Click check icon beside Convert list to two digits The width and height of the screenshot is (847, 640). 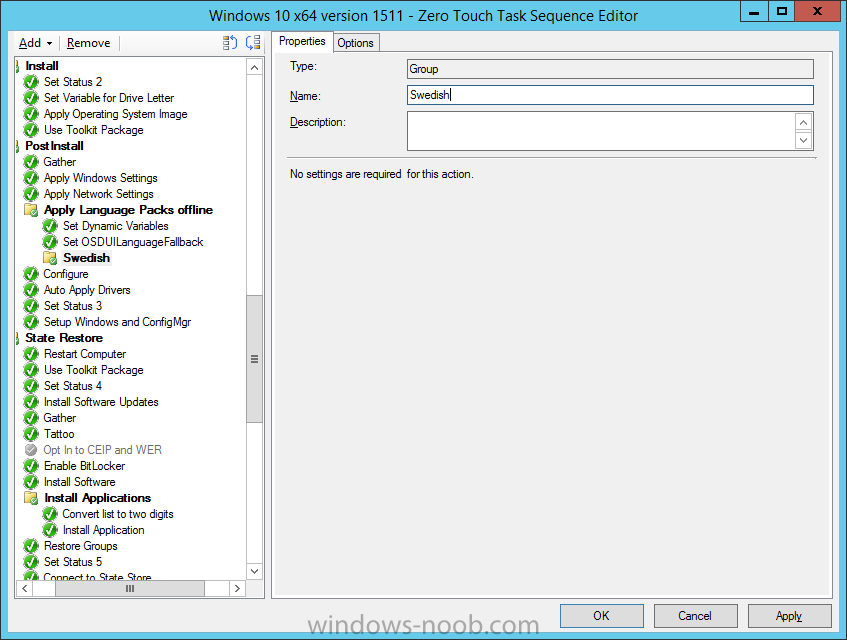(x=50, y=514)
